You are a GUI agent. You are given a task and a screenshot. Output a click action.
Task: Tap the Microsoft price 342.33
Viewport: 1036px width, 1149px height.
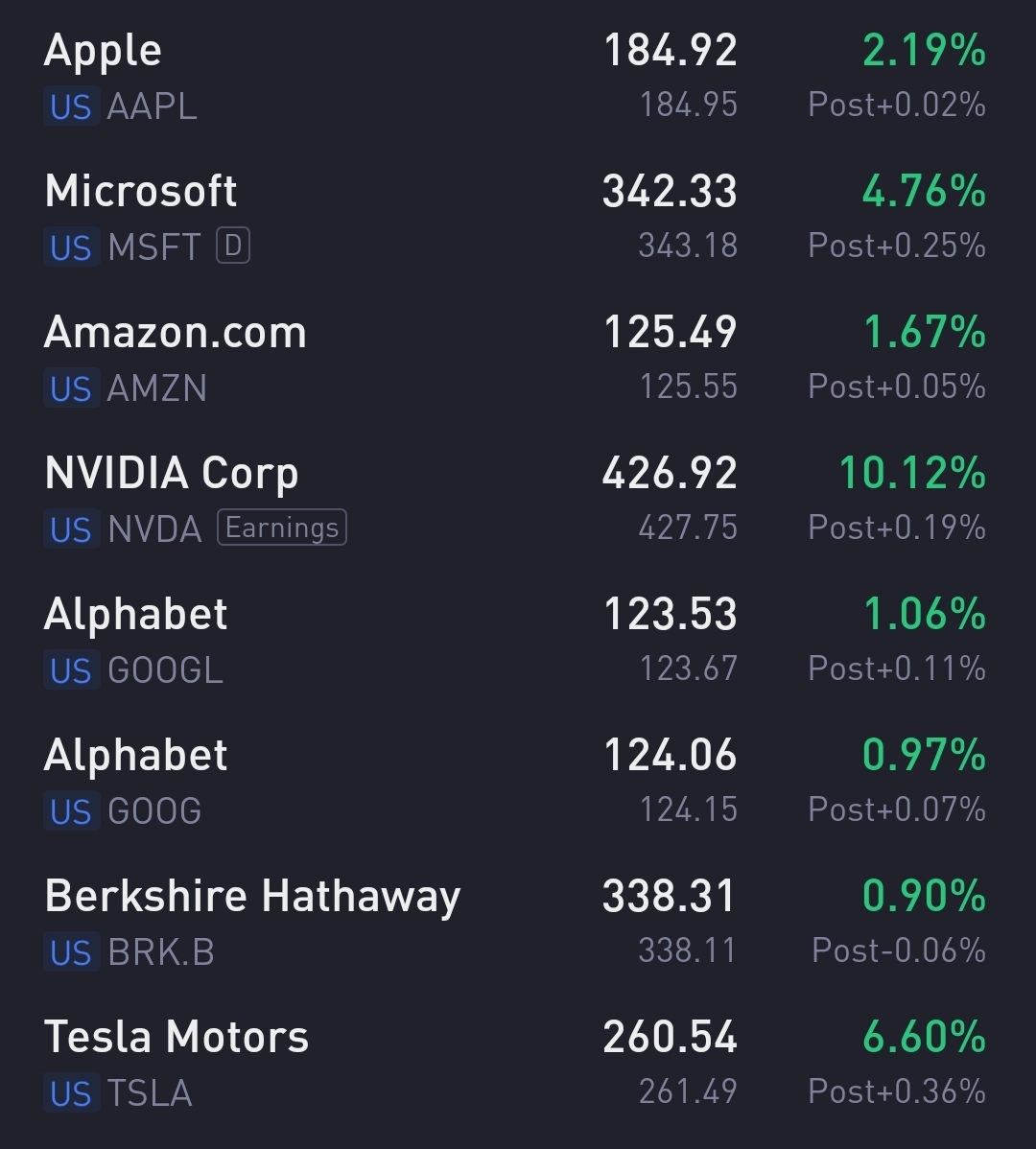pos(670,191)
